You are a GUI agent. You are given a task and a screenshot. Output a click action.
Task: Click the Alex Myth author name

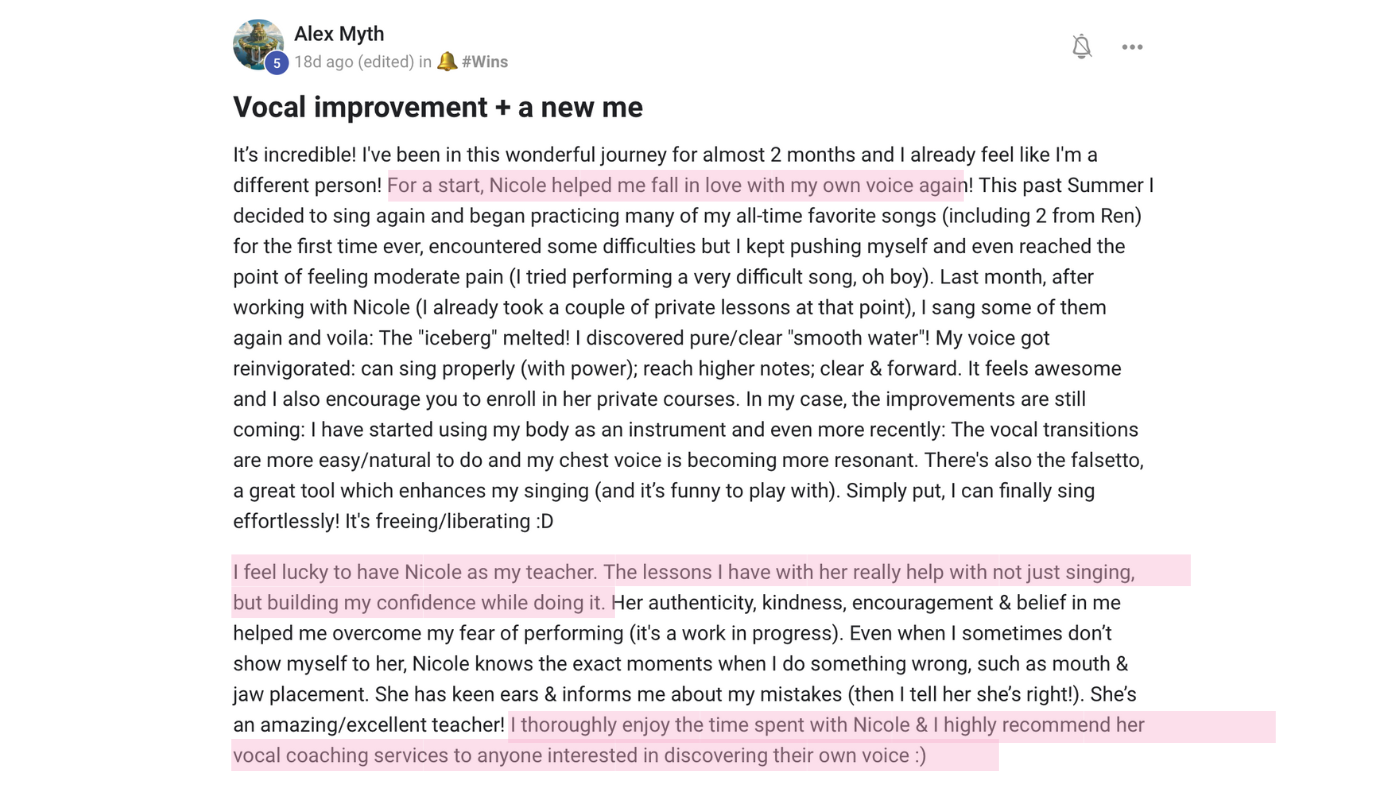tap(339, 34)
